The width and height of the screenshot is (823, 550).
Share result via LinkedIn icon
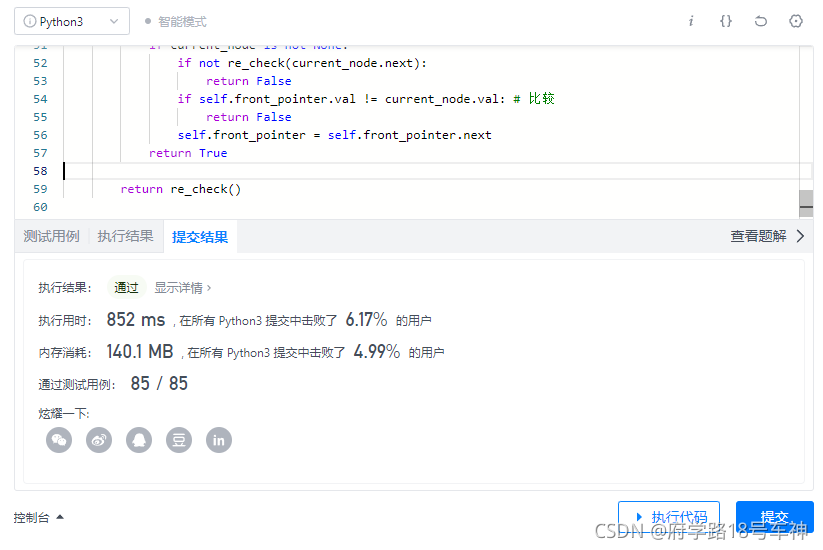pos(219,440)
